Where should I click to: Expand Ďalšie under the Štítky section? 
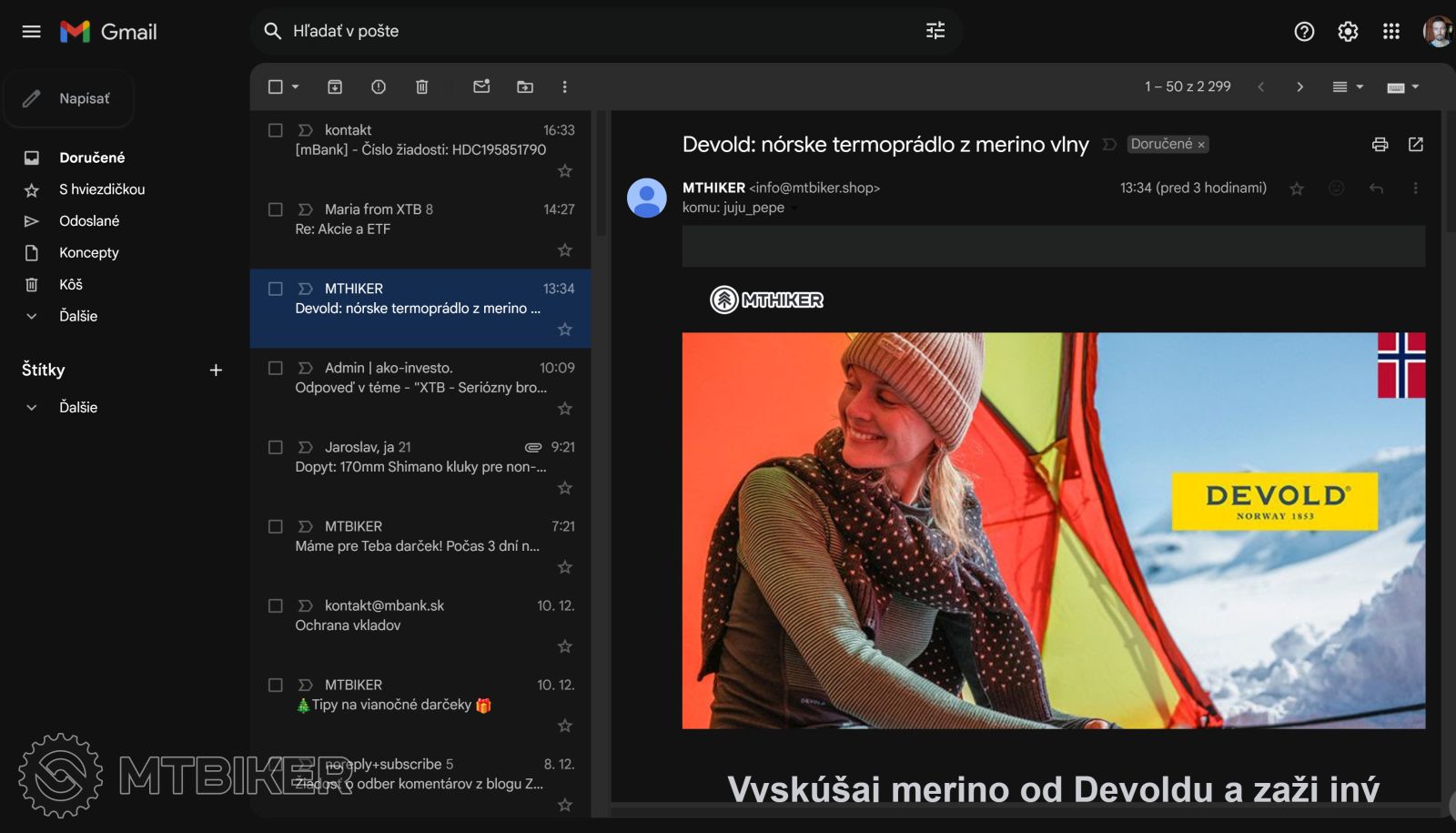77,407
